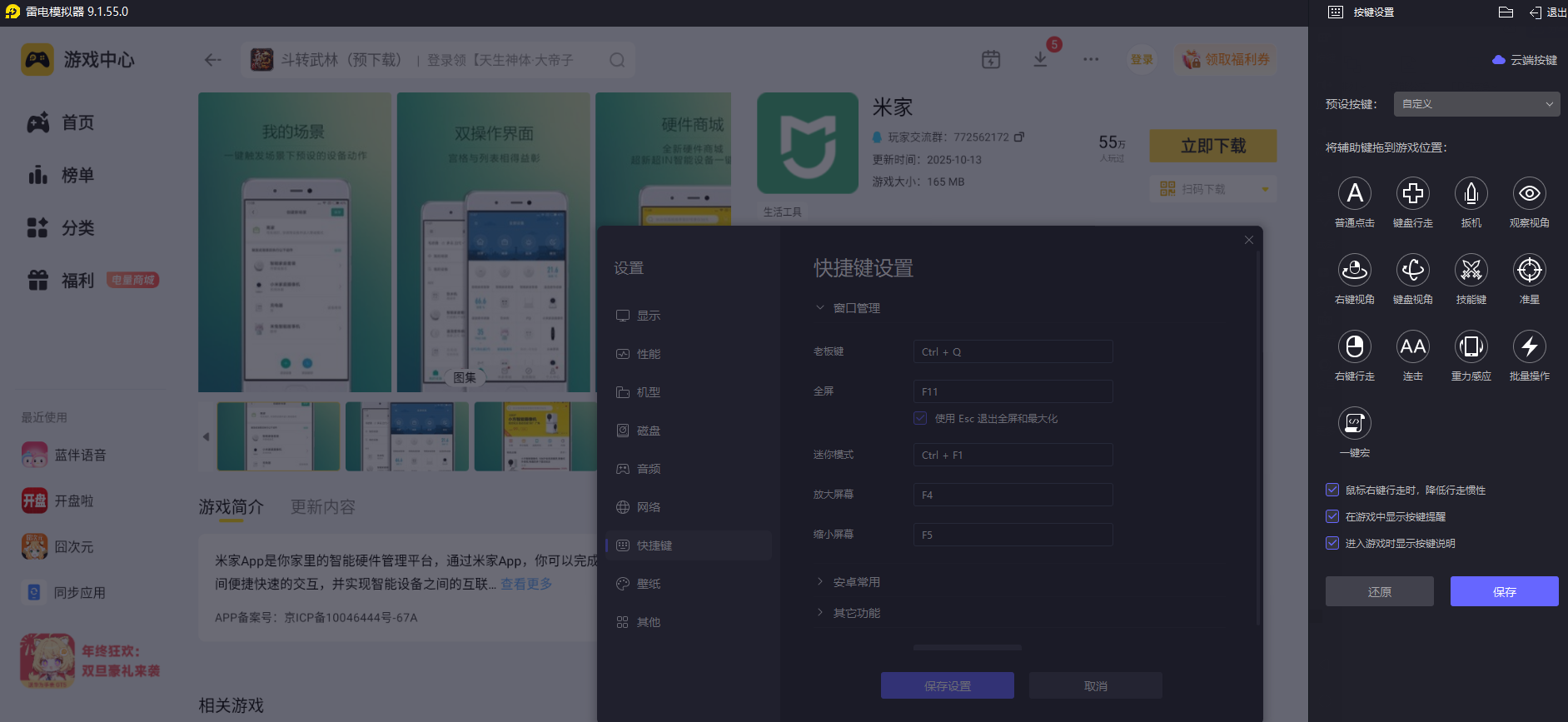Click the 领取福利券 coupon button

(1226, 59)
